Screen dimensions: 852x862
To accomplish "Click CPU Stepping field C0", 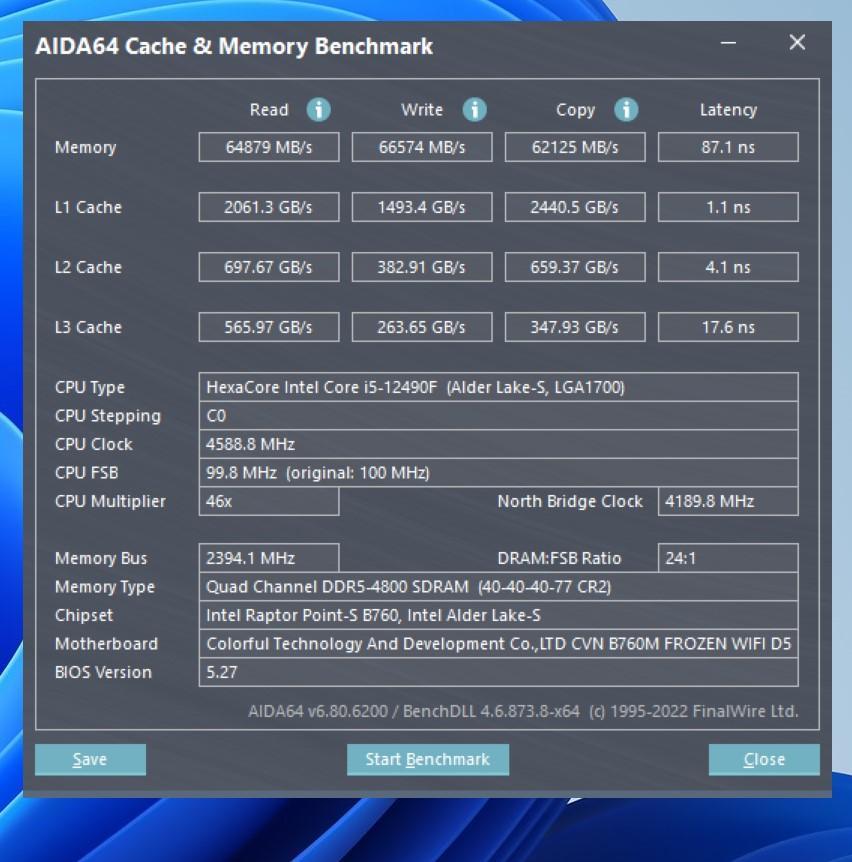I will point(499,416).
